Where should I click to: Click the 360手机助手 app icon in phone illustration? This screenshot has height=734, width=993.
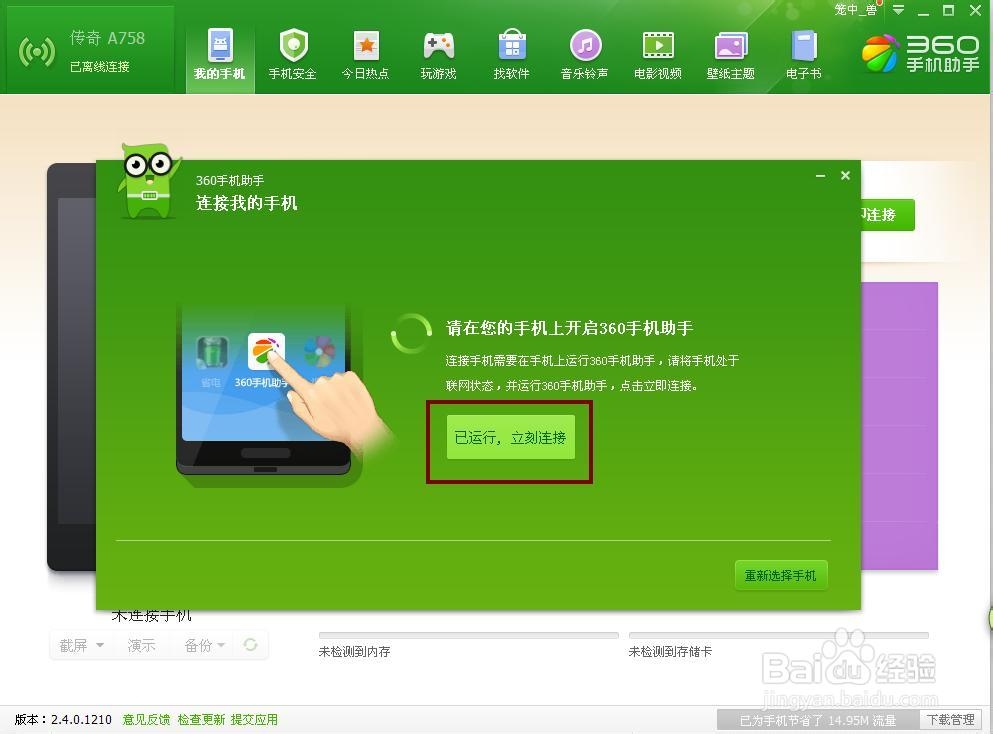coord(266,351)
